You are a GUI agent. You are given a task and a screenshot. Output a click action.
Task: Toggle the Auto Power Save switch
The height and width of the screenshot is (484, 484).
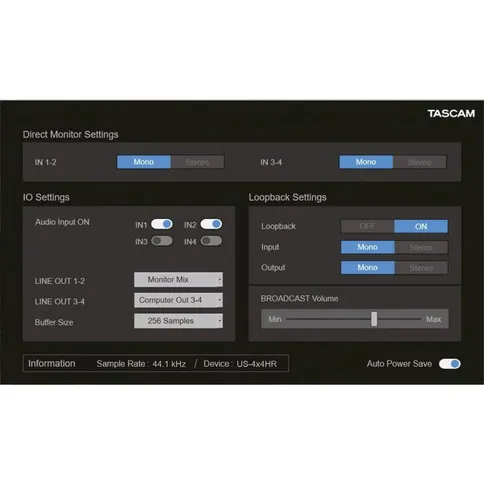tap(450, 364)
